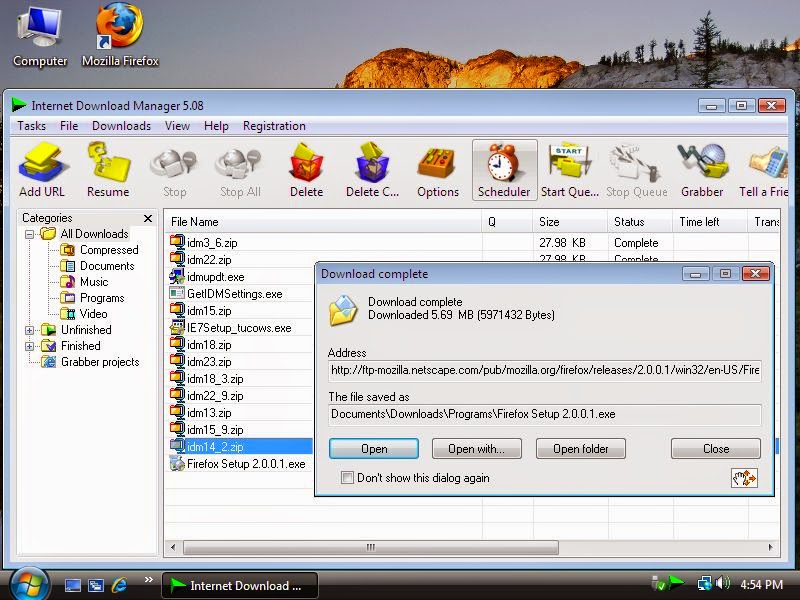Click the Open button in dialog
The image size is (800, 600).
pyautogui.click(x=374, y=449)
